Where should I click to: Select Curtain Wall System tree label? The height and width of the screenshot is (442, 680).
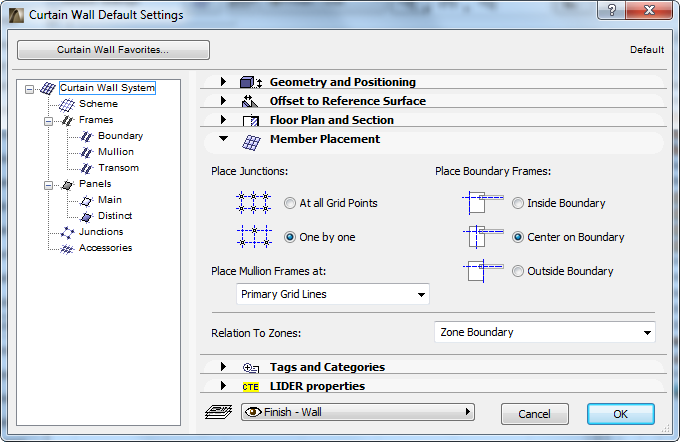[107, 88]
